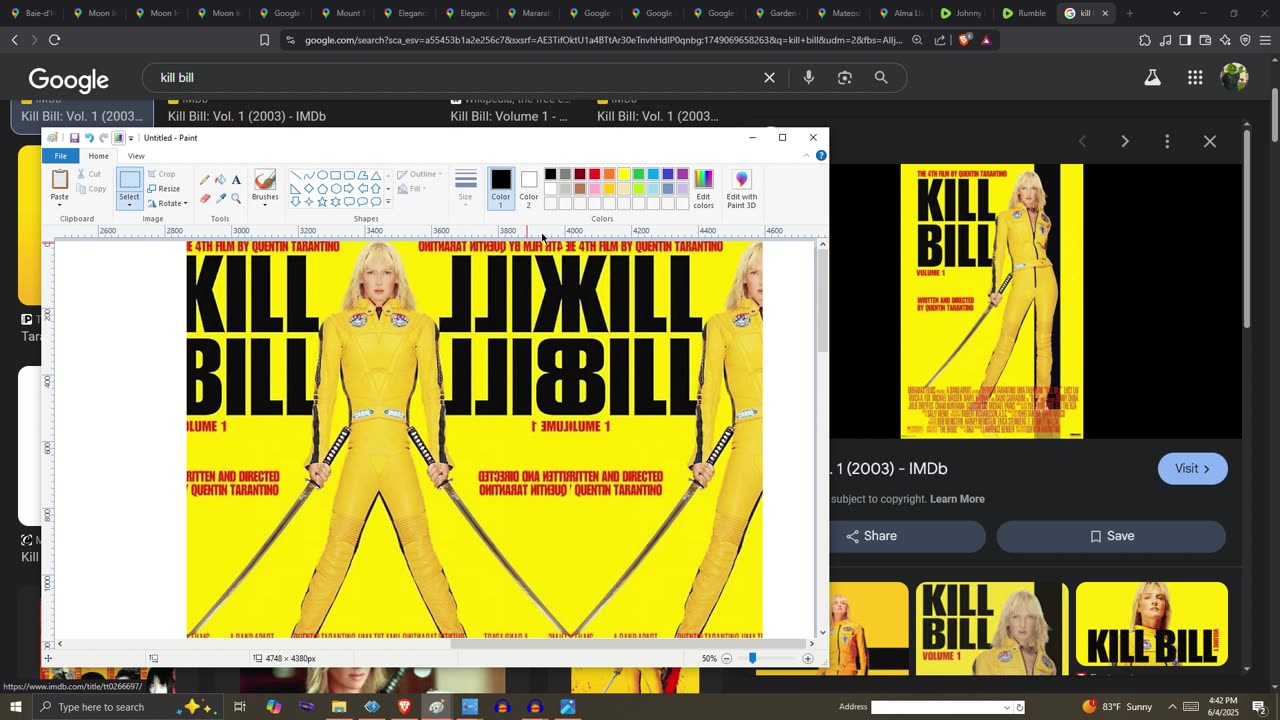This screenshot has width=1280, height=720.
Task: Open the Learn More copyright link
Action: coord(957,499)
